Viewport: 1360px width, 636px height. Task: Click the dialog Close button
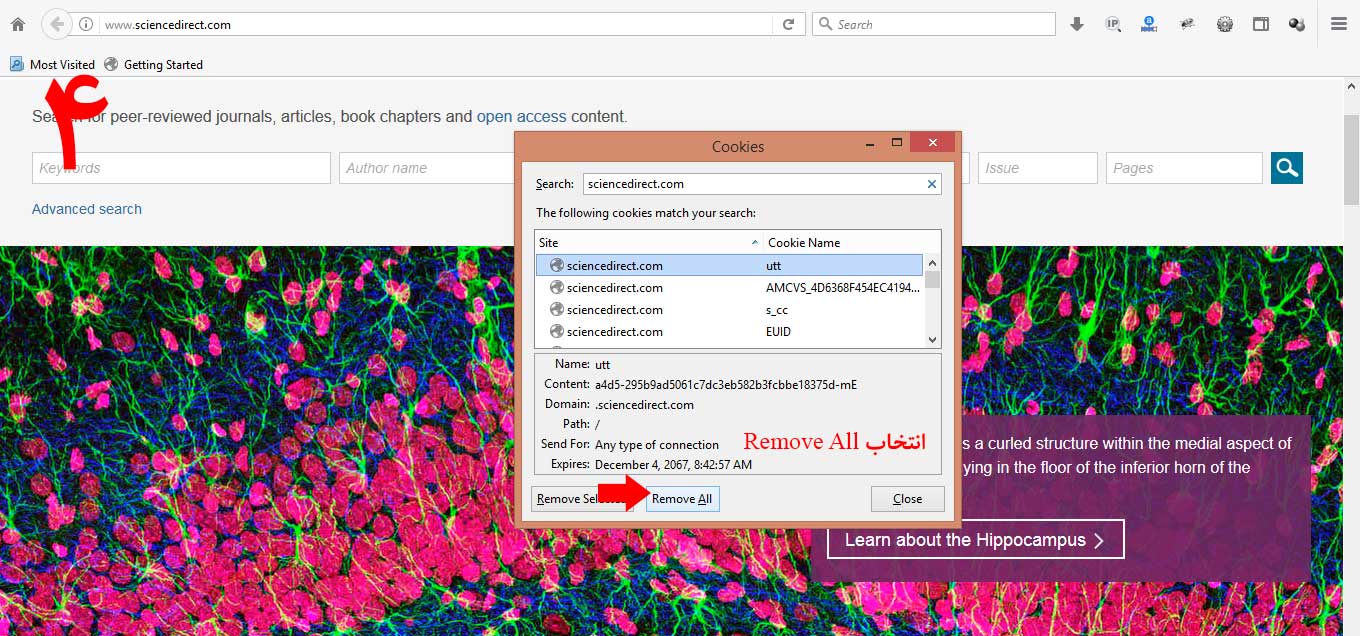(x=908, y=499)
